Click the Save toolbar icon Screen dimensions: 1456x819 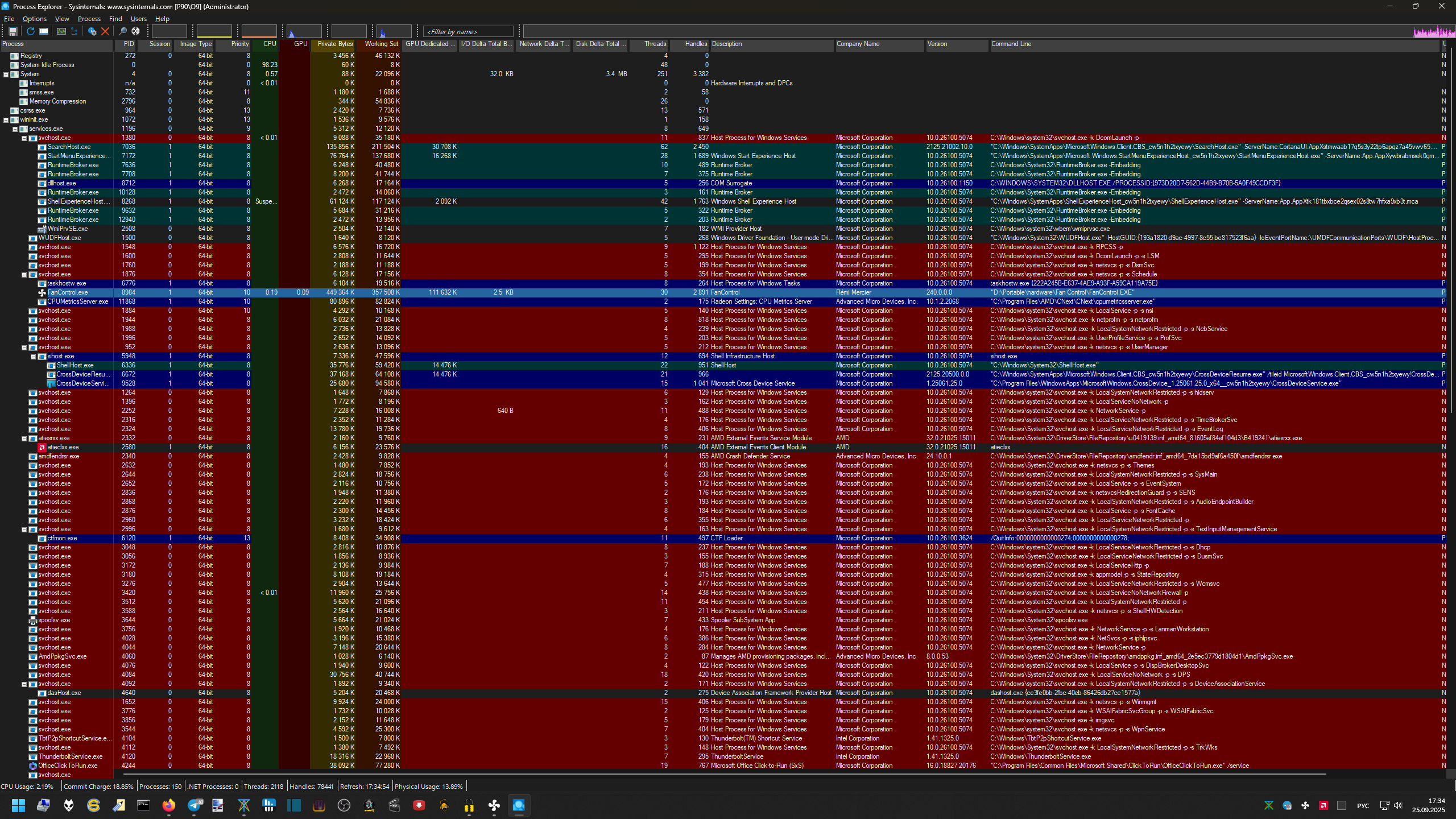(13, 31)
